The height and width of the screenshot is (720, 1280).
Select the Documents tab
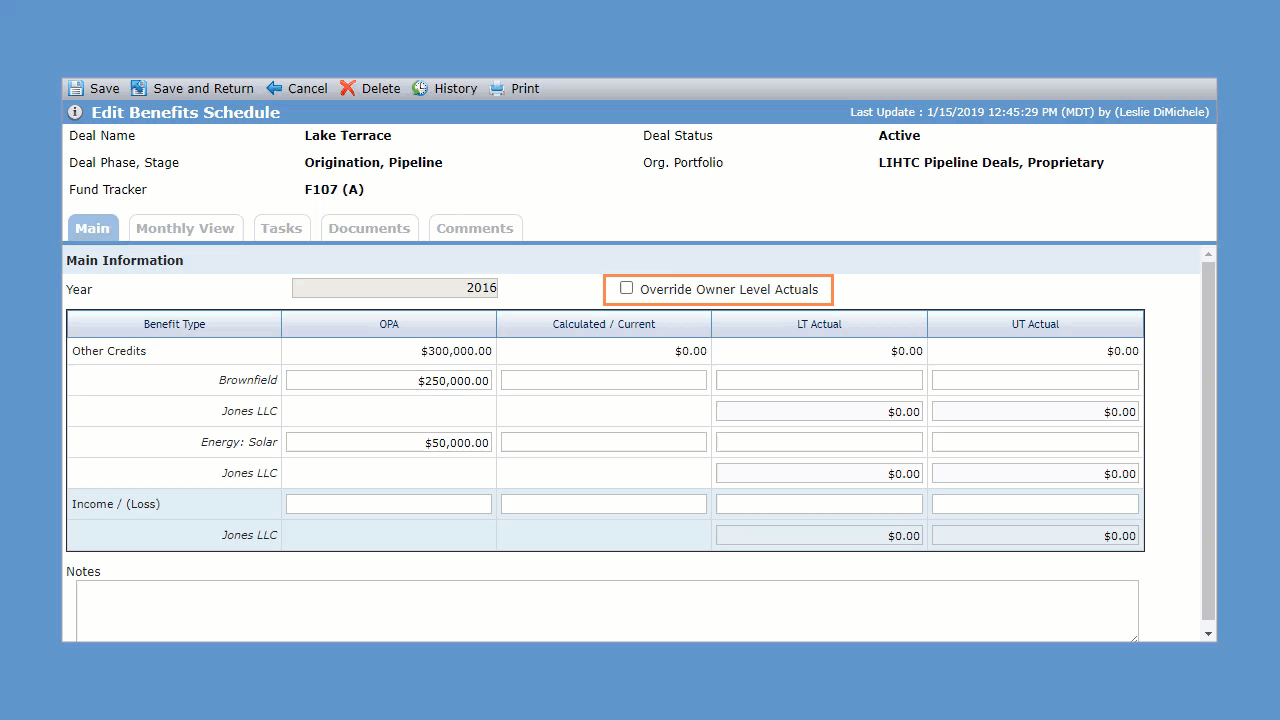(369, 228)
